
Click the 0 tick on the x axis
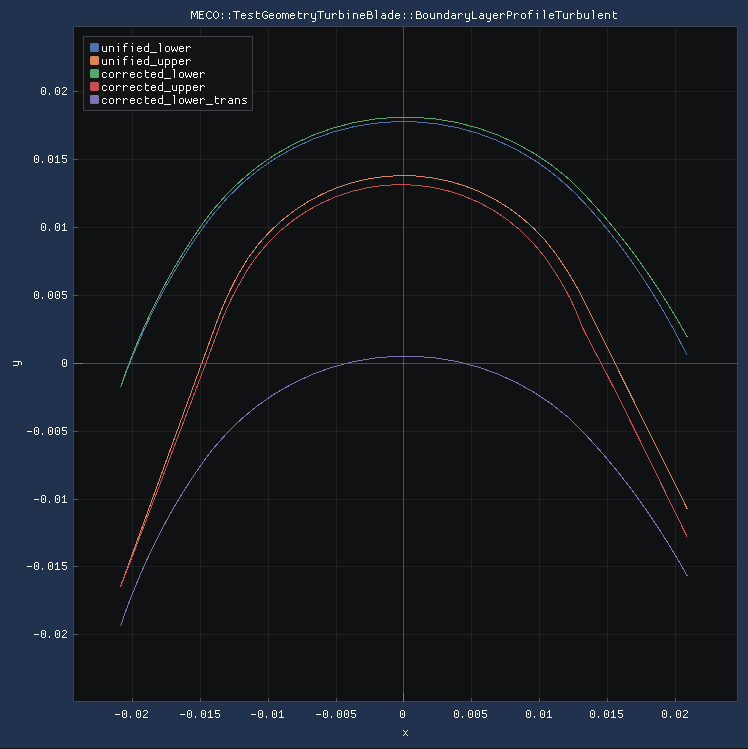(x=403, y=714)
